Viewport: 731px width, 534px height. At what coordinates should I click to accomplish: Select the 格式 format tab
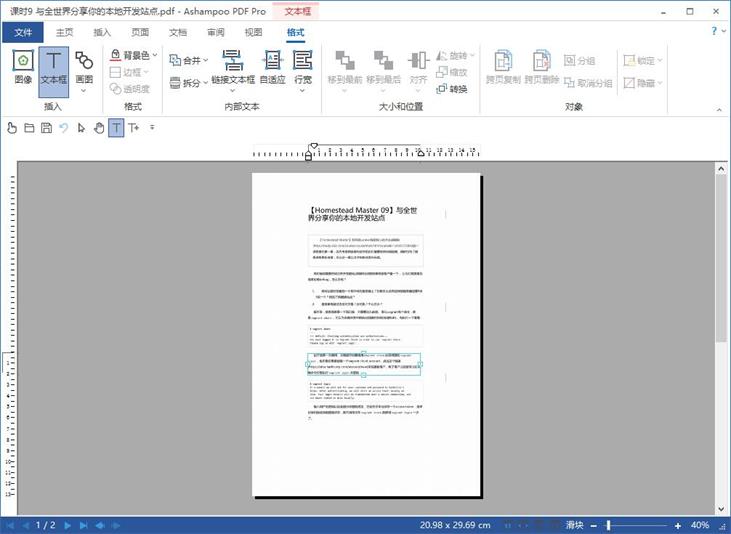click(296, 32)
